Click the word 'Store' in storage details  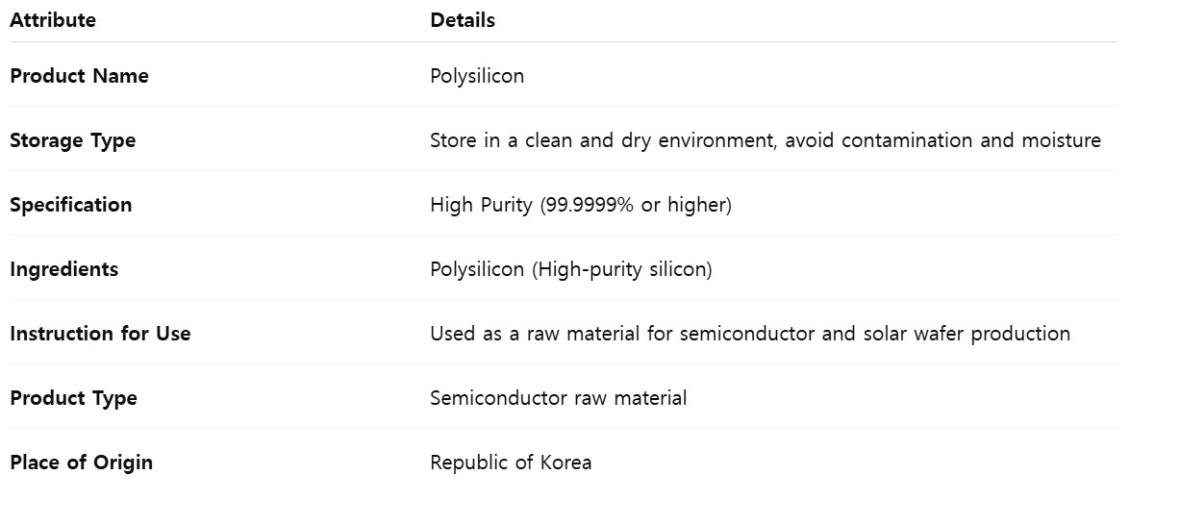coord(453,141)
